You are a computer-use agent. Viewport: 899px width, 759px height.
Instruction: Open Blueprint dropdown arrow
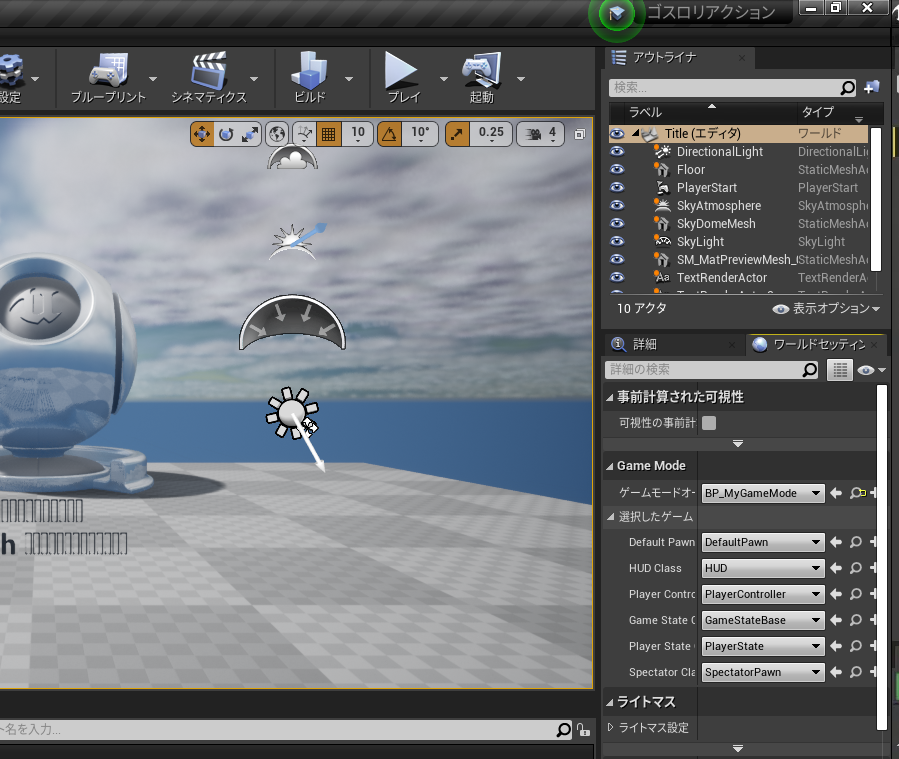coord(153,79)
